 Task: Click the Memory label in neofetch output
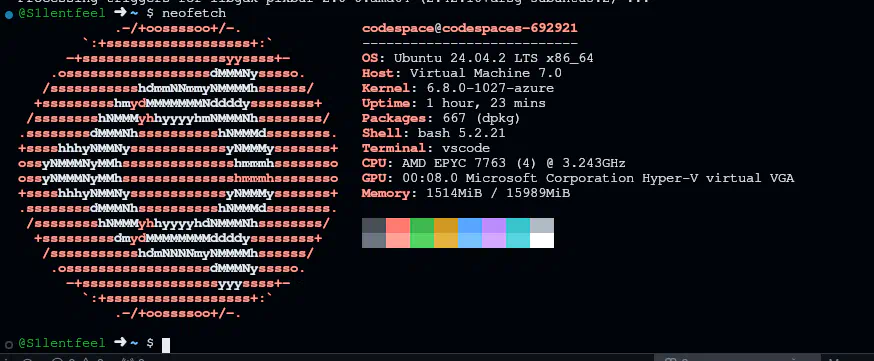point(386,194)
